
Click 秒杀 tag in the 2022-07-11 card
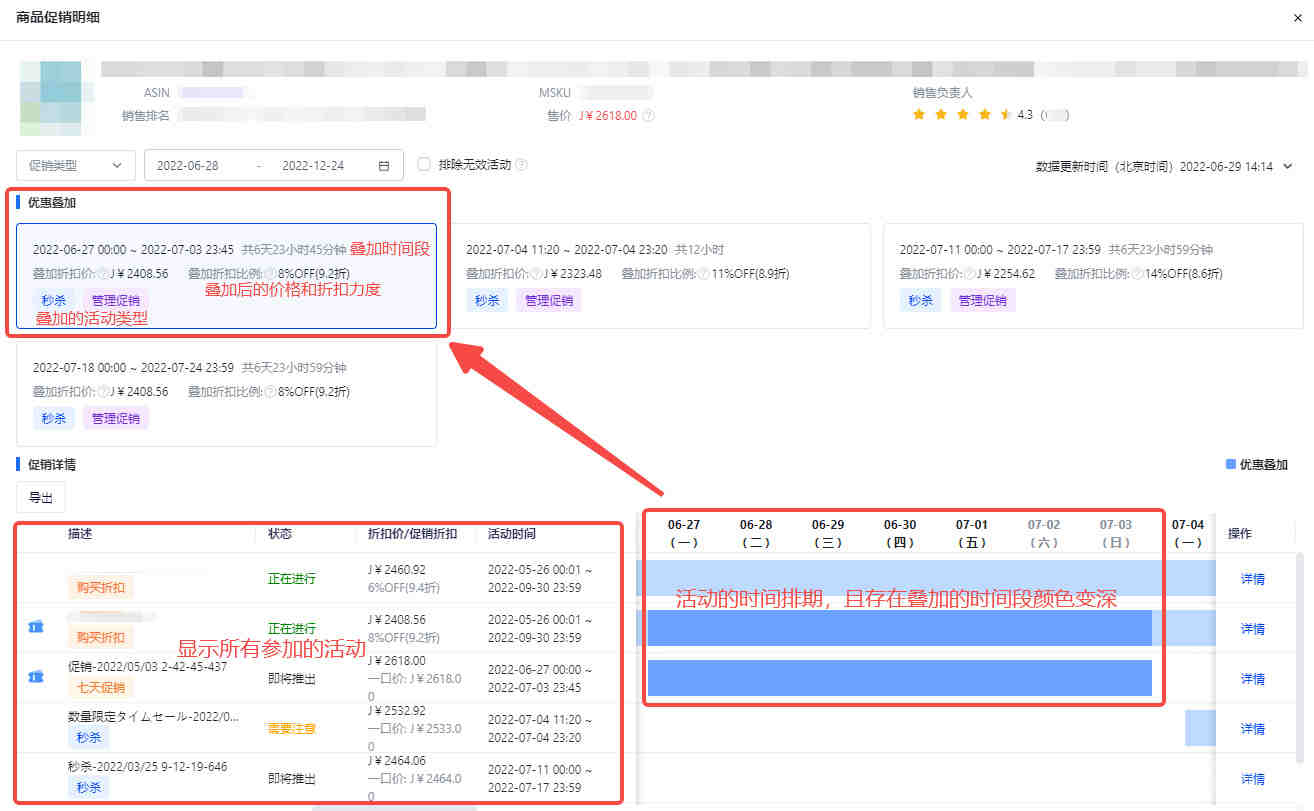[920, 300]
